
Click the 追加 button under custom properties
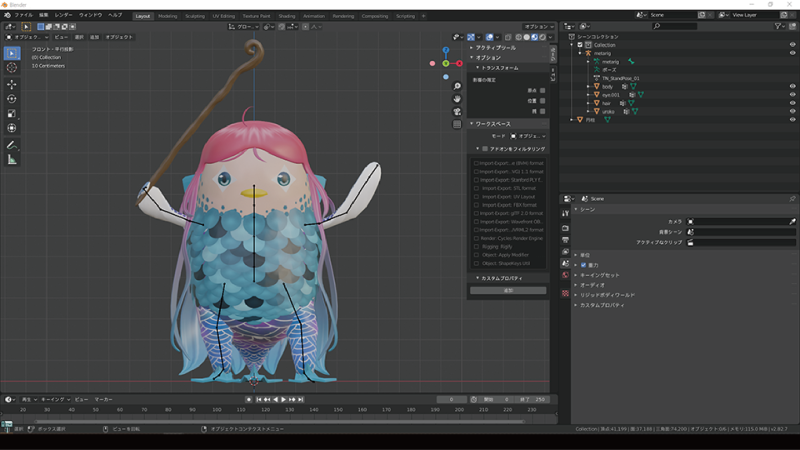(x=508, y=290)
